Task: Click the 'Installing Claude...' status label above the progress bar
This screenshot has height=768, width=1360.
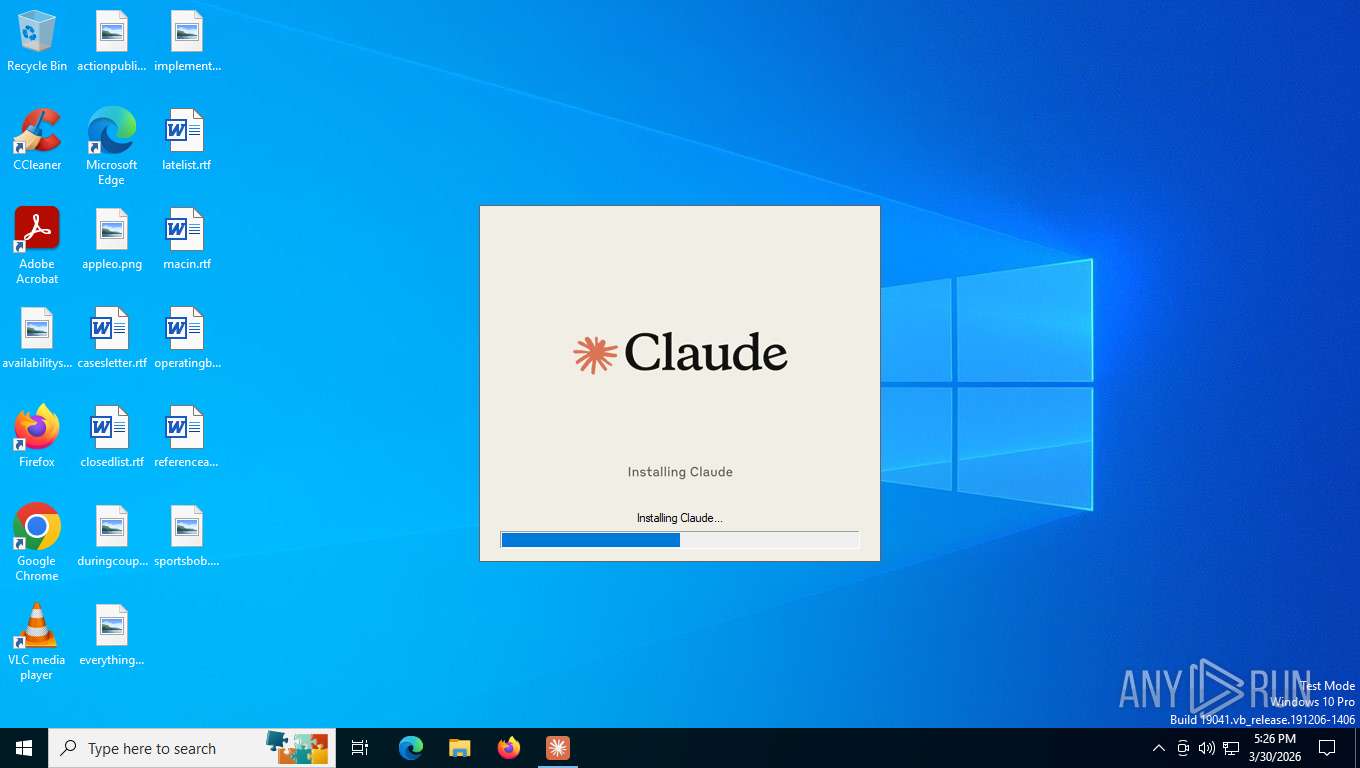Action: pos(680,518)
